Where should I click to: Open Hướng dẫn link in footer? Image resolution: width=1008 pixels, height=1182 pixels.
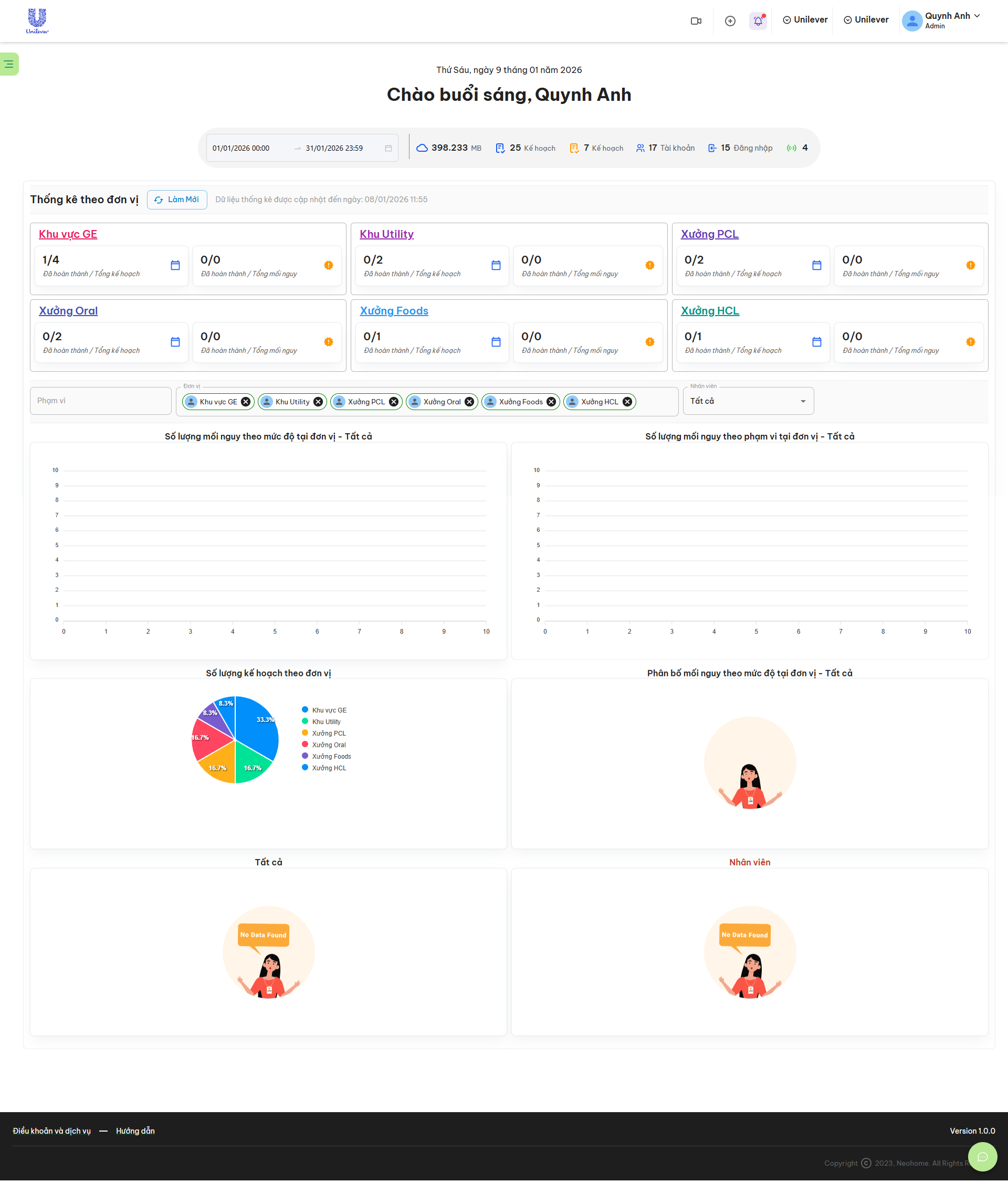(x=135, y=1131)
